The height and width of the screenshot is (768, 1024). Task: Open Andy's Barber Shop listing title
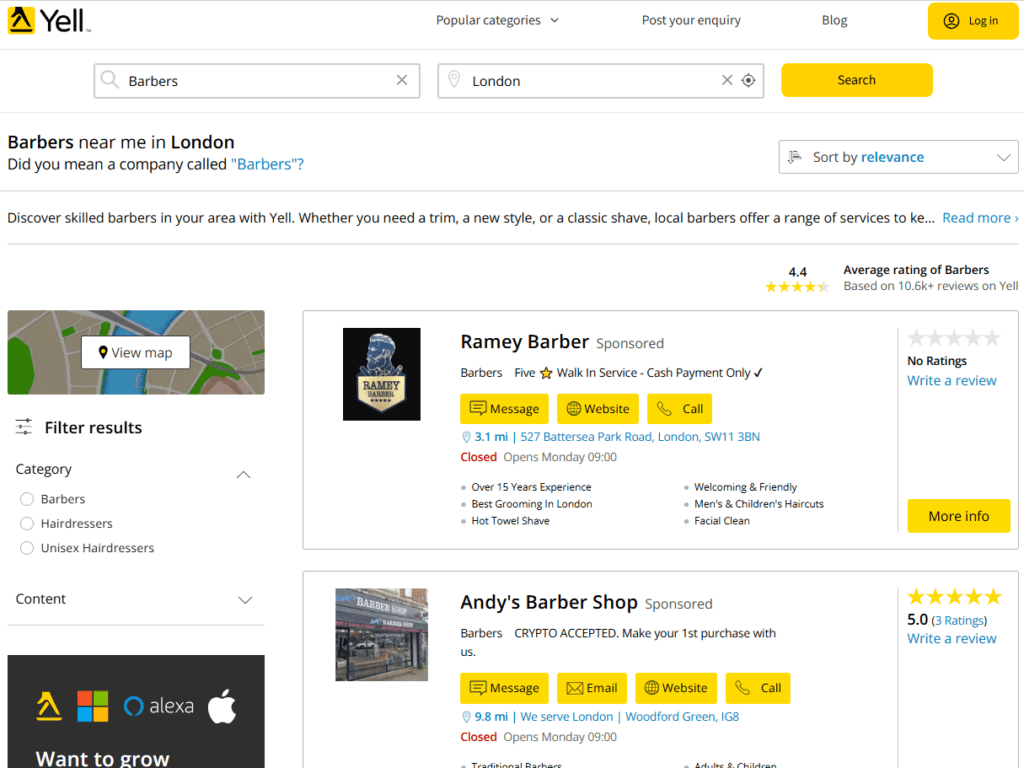pos(549,602)
